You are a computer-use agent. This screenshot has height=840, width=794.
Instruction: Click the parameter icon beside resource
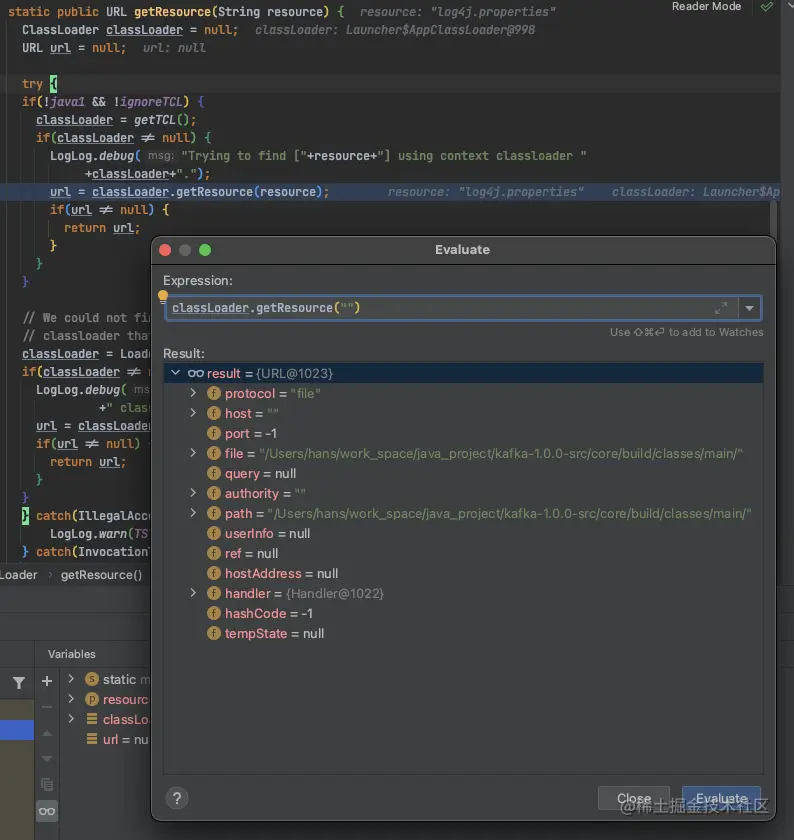[92, 699]
